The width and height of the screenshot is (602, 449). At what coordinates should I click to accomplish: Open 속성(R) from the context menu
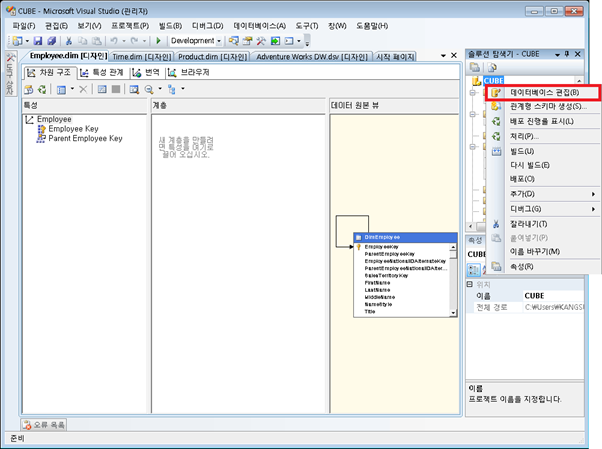(544, 267)
